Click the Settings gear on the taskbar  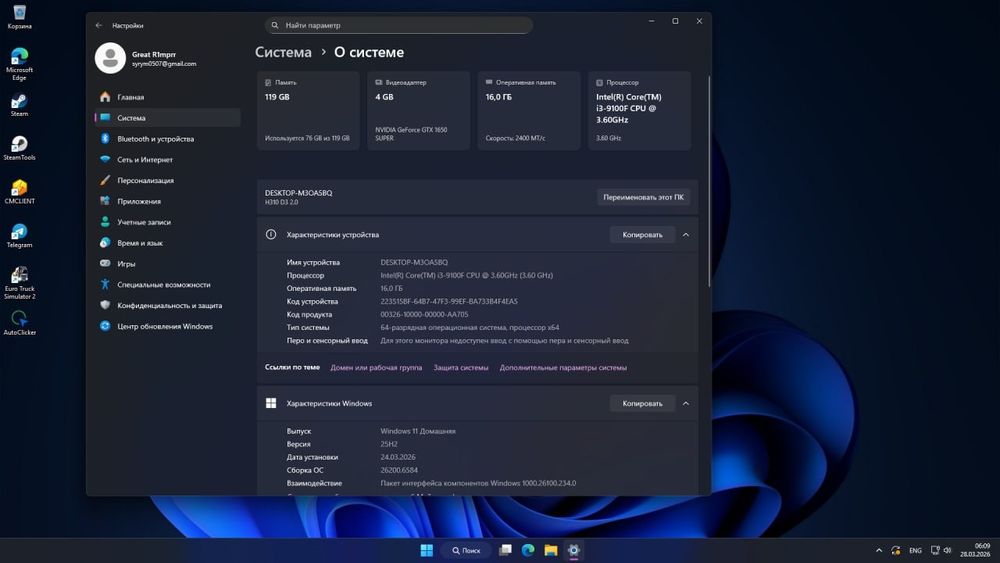(573, 550)
